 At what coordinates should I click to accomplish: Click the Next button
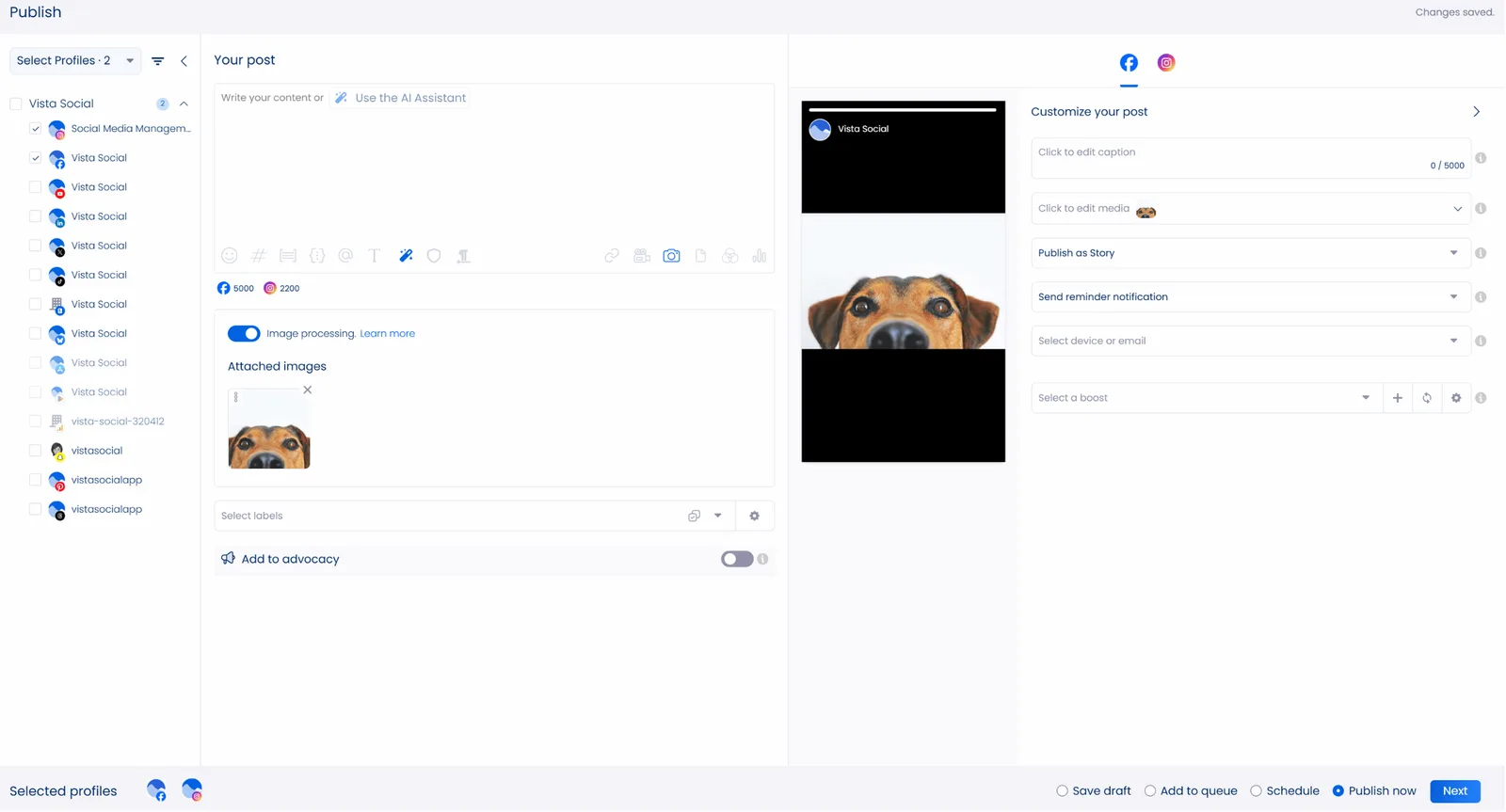1454,791
